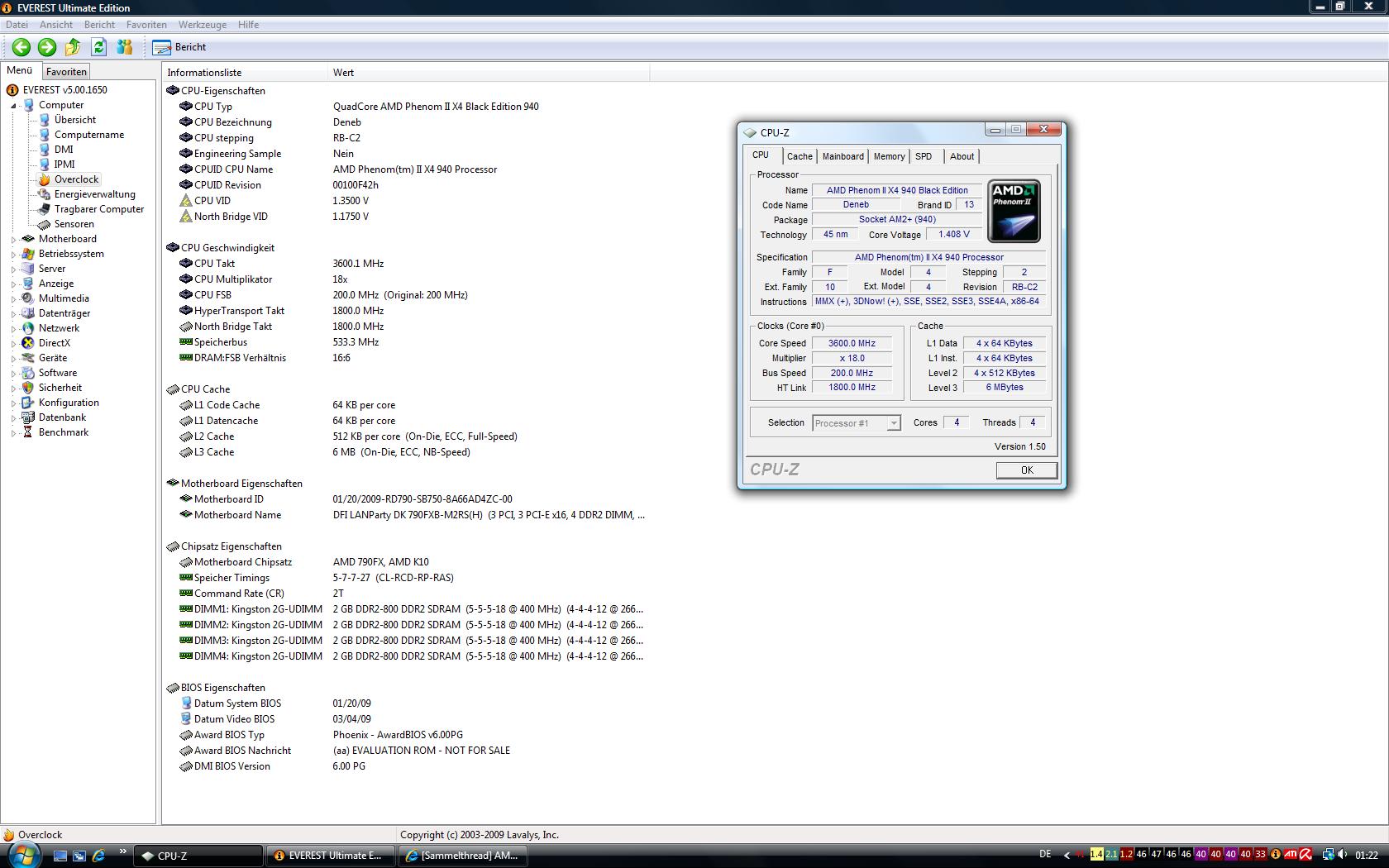Switch to Mainboard tab in CPU-Z
This screenshot has height=868, width=1389.
pyautogui.click(x=843, y=156)
